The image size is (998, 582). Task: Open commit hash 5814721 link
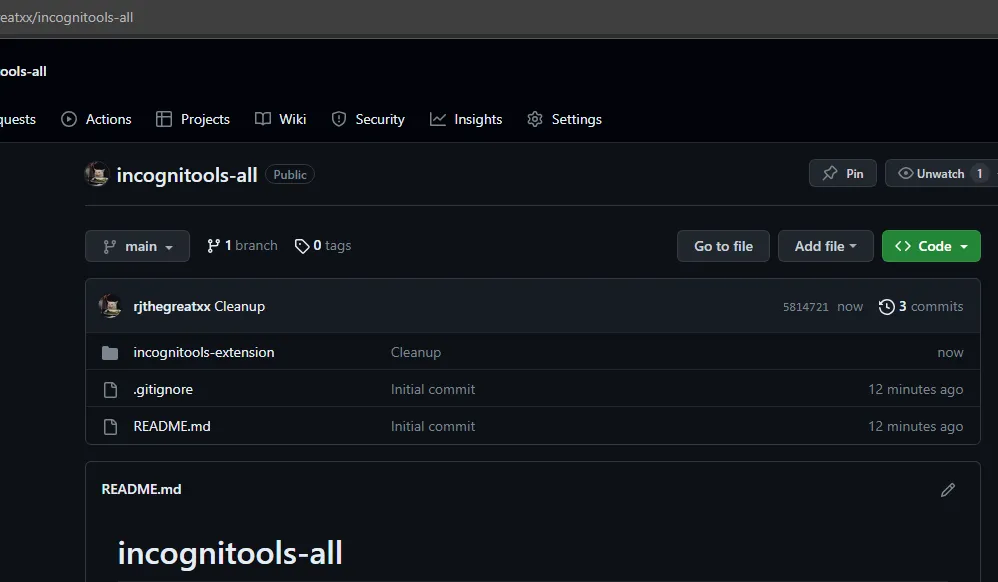[806, 307]
